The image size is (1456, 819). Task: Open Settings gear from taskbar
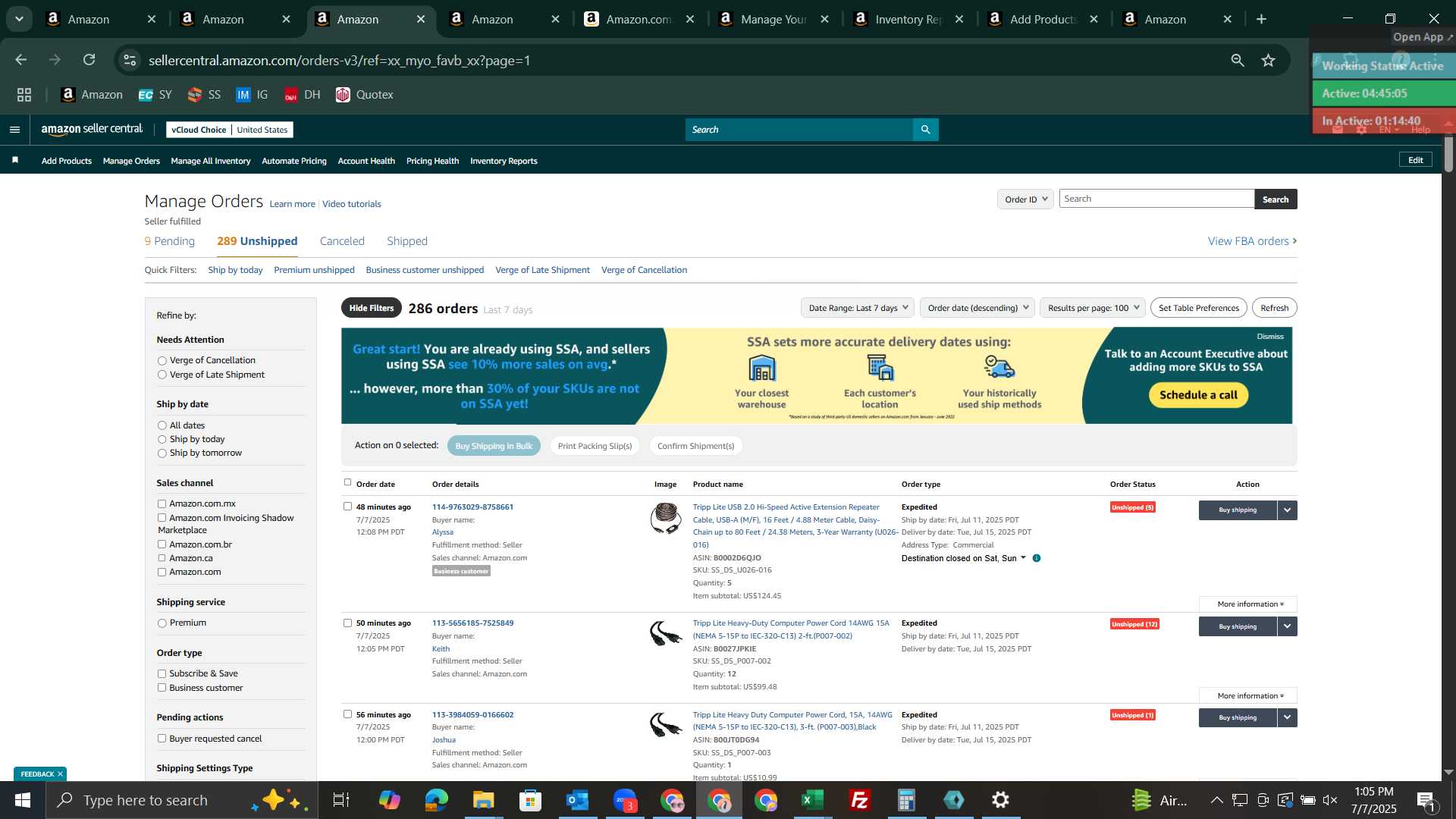(x=1000, y=800)
